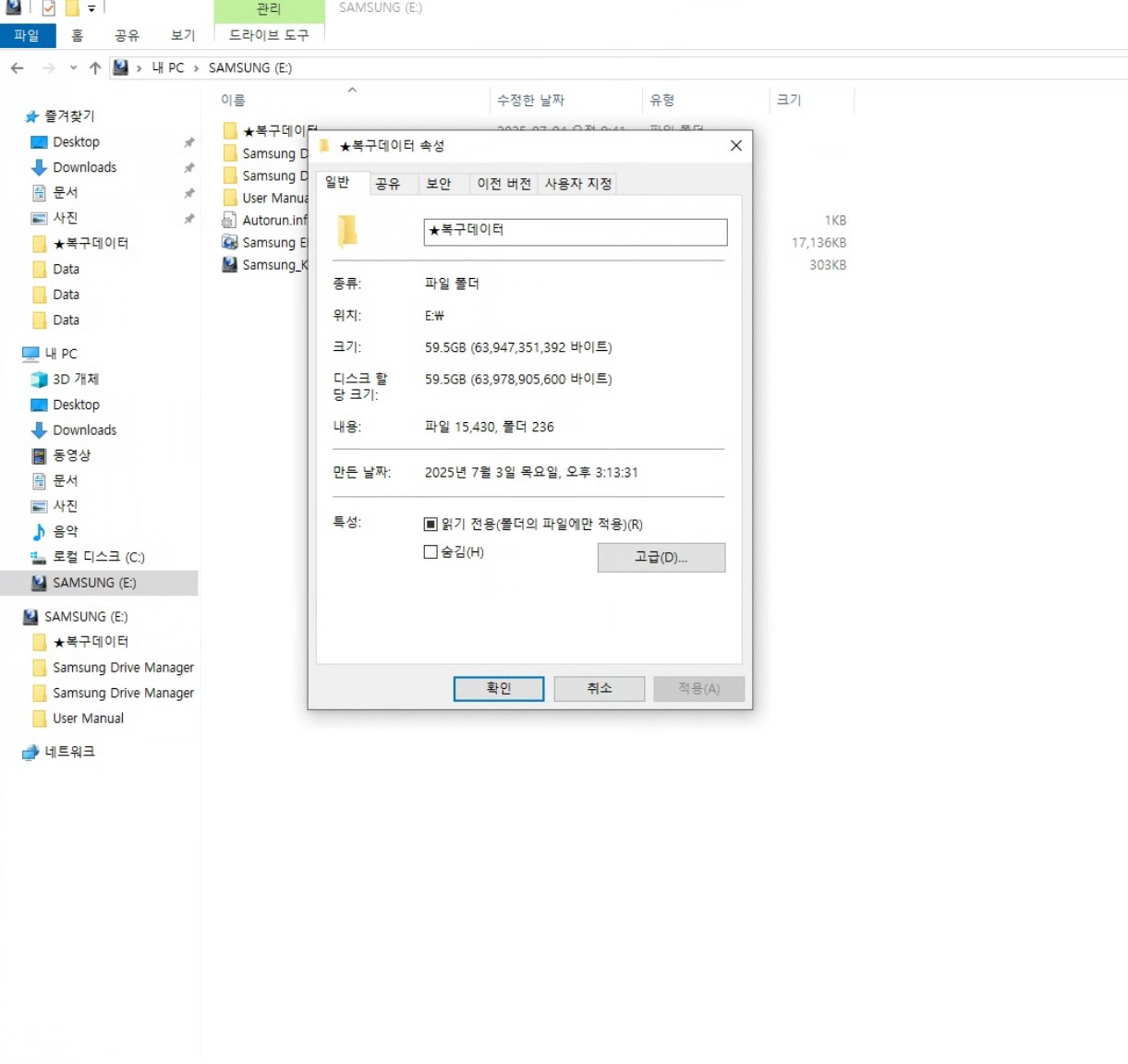Image resolution: width=1128 pixels, height=1064 pixels.
Task: Open the 홈 ribbon tab
Action: pyautogui.click(x=78, y=35)
